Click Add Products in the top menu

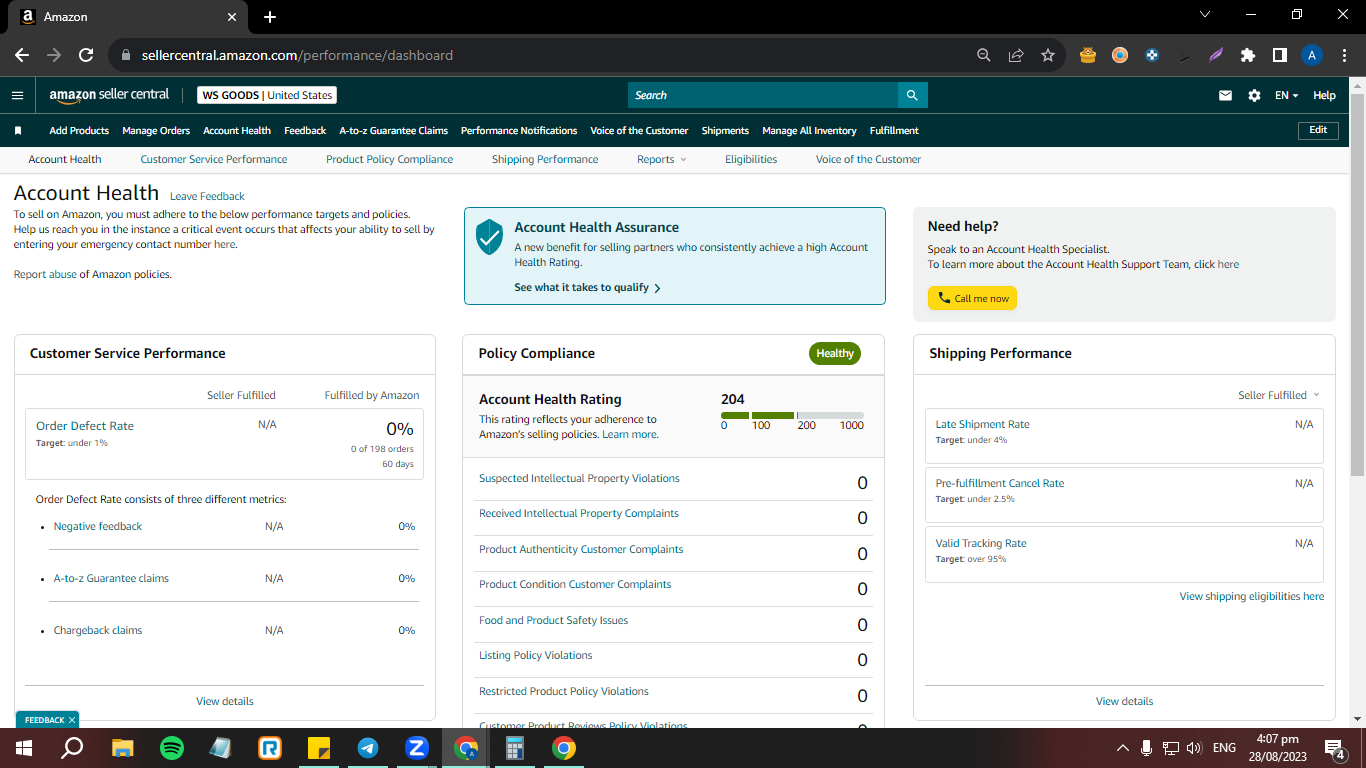(79, 131)
